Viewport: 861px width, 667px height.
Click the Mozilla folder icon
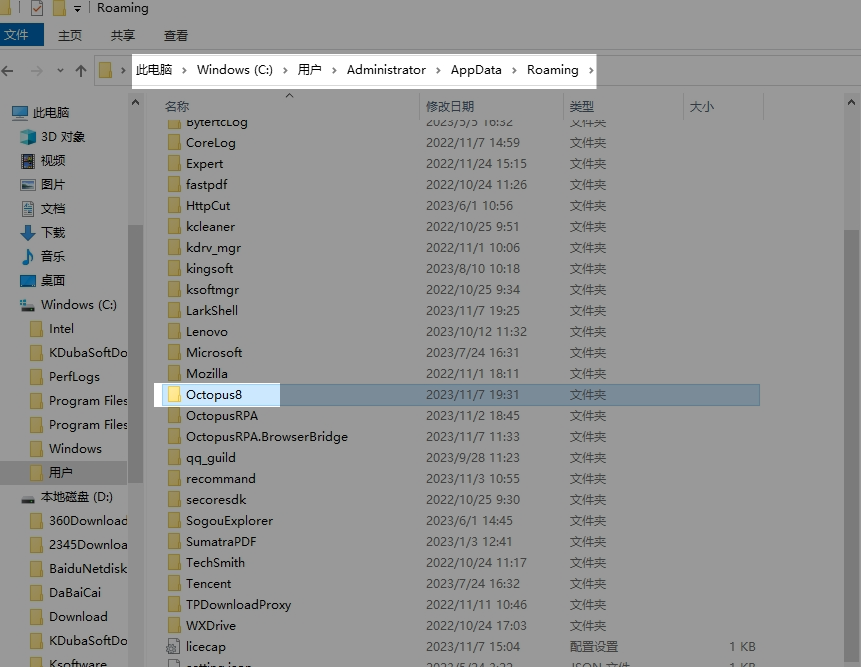point(174,374)
